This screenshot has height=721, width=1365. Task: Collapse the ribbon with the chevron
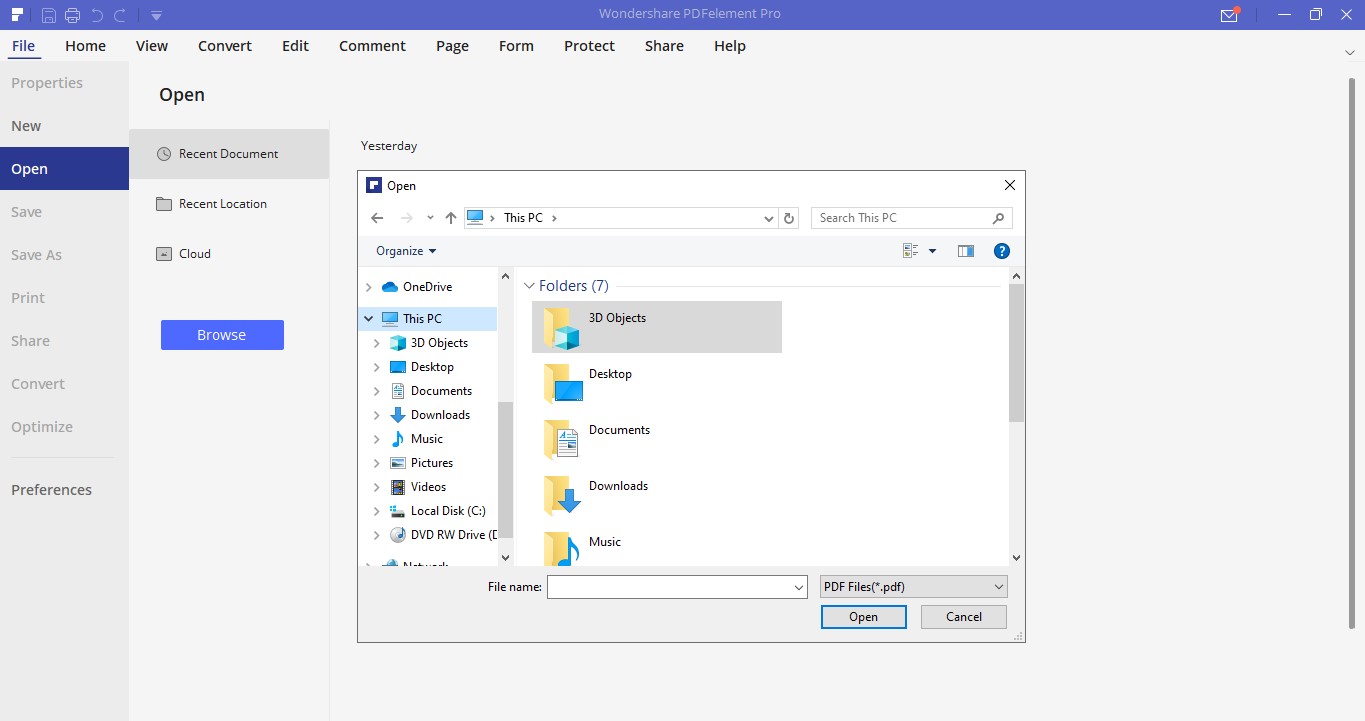(x=1349, y=52)
